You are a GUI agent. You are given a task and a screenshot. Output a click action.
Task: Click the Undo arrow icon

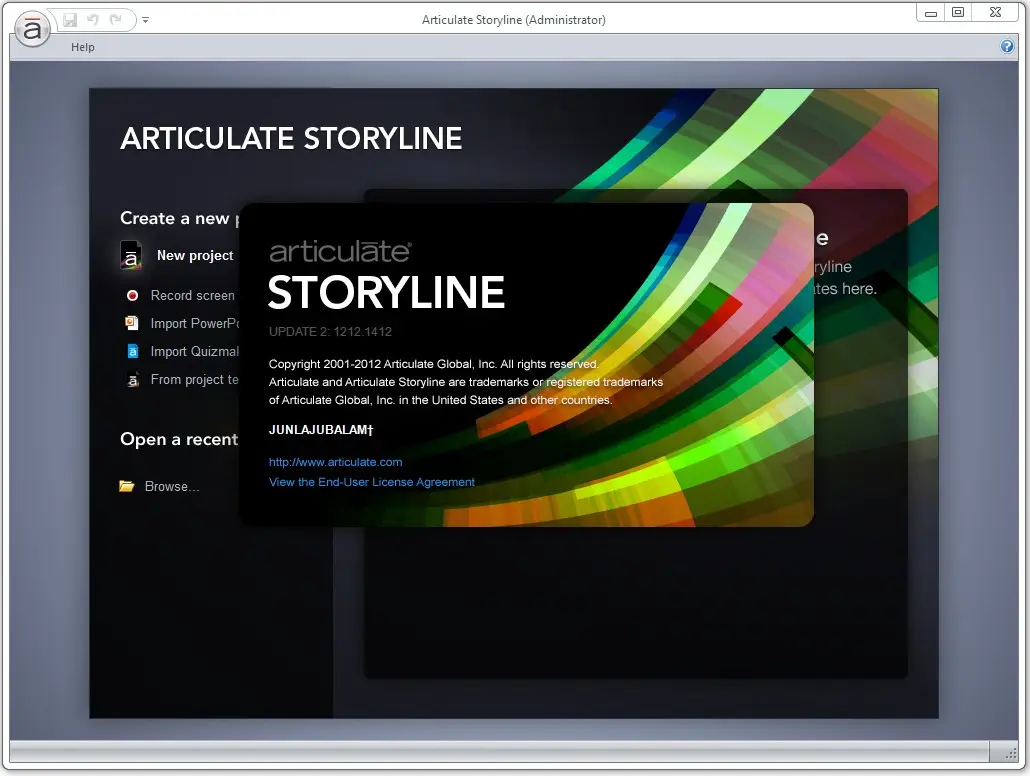point(93,20)
